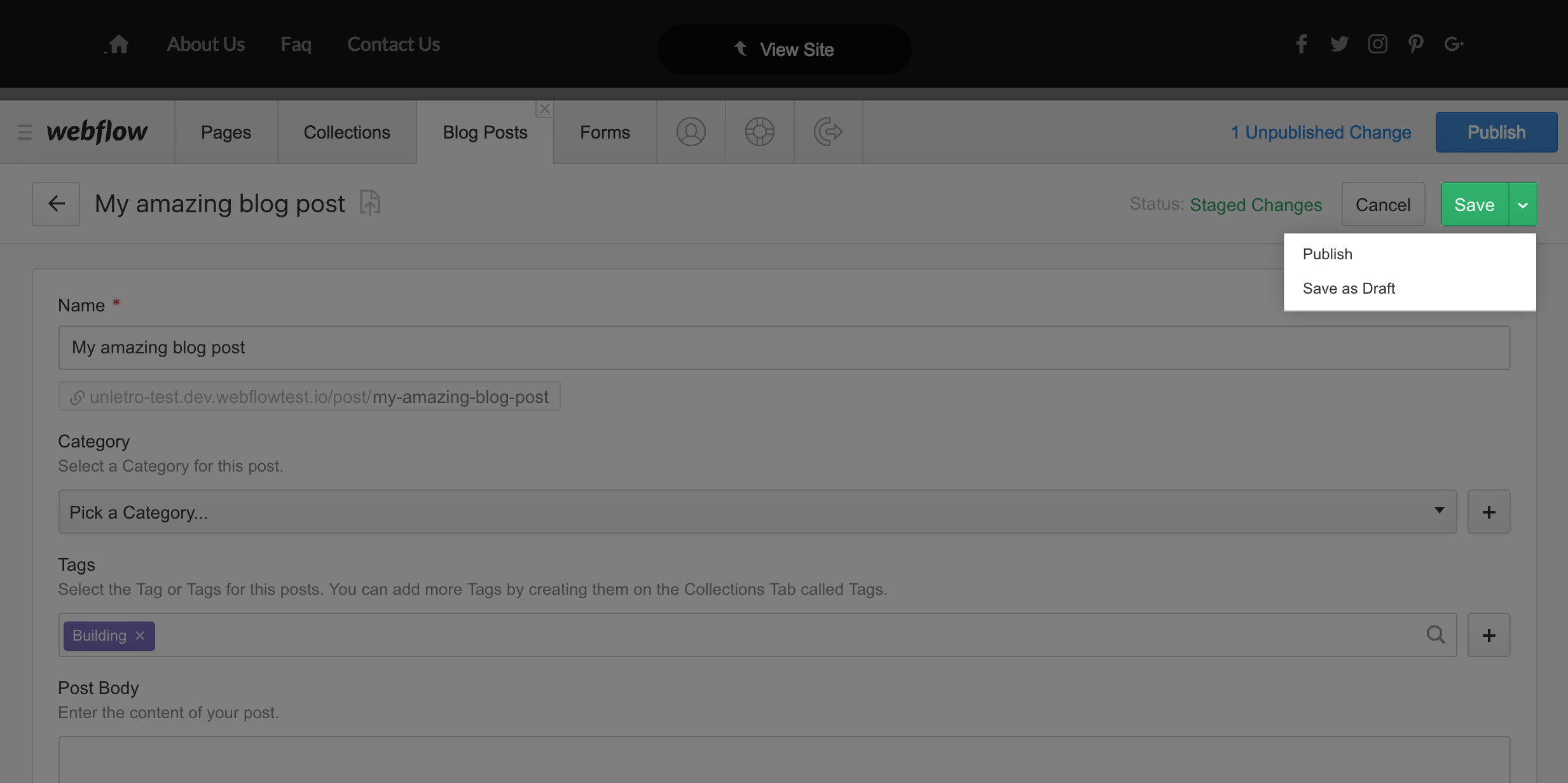Open the Instagram icon link
Viewport: 1568px width, 783px height.
tap(1377, 44)
